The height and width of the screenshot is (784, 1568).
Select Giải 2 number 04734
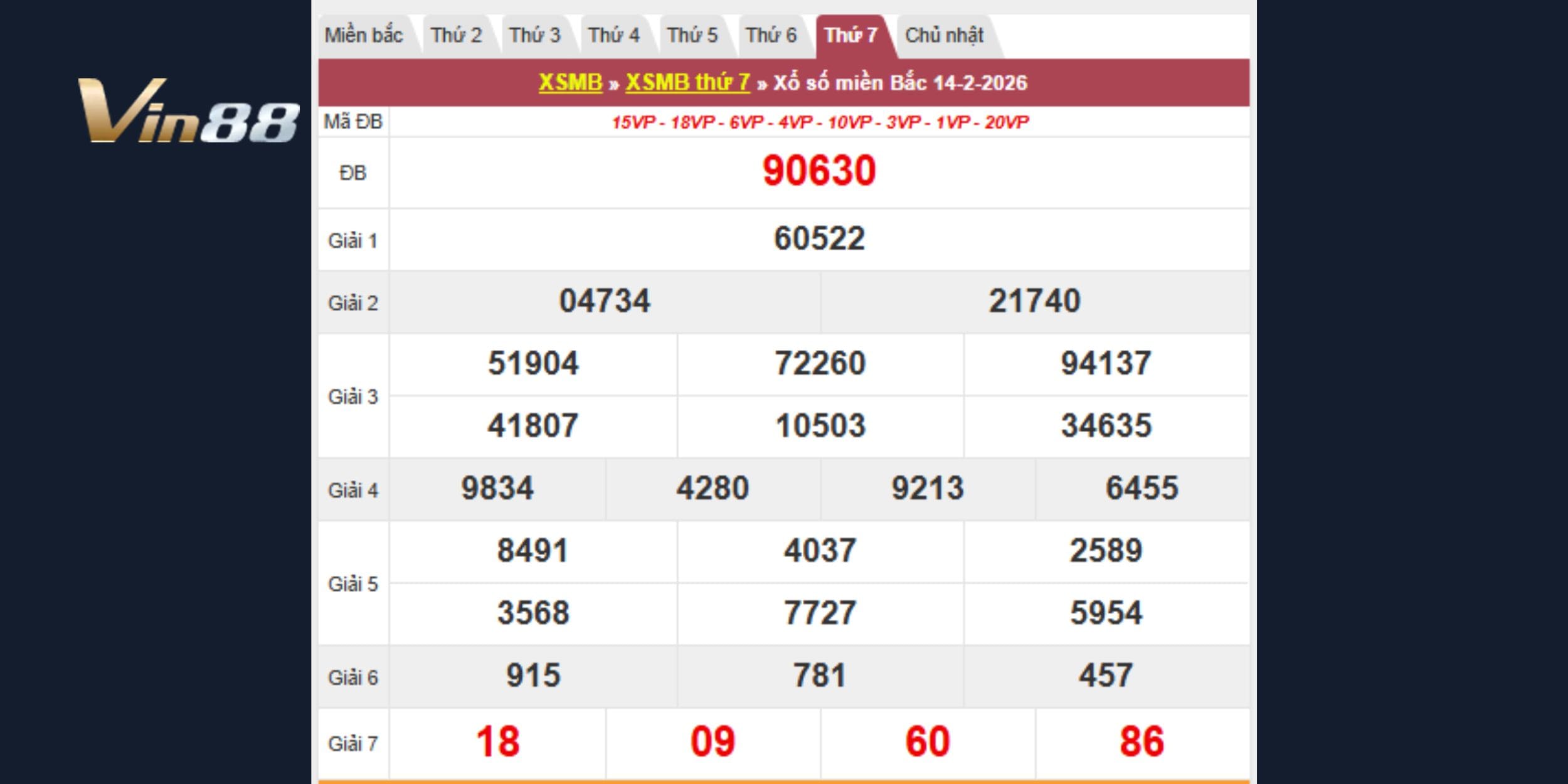(x=605, y=301)
